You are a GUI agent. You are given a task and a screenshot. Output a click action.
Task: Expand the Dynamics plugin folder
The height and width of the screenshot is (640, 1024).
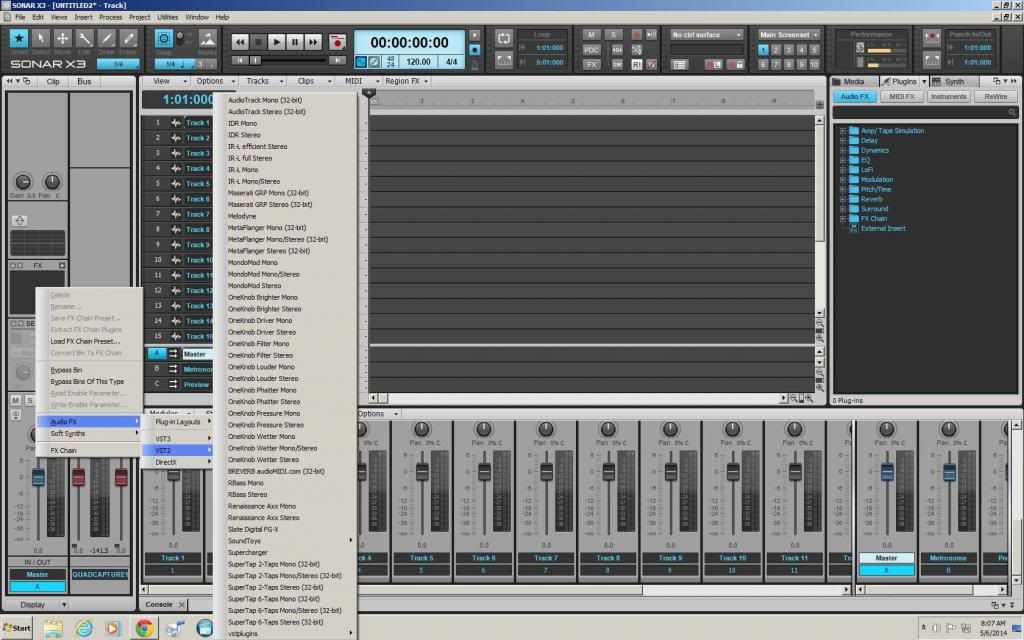[843, 150]
